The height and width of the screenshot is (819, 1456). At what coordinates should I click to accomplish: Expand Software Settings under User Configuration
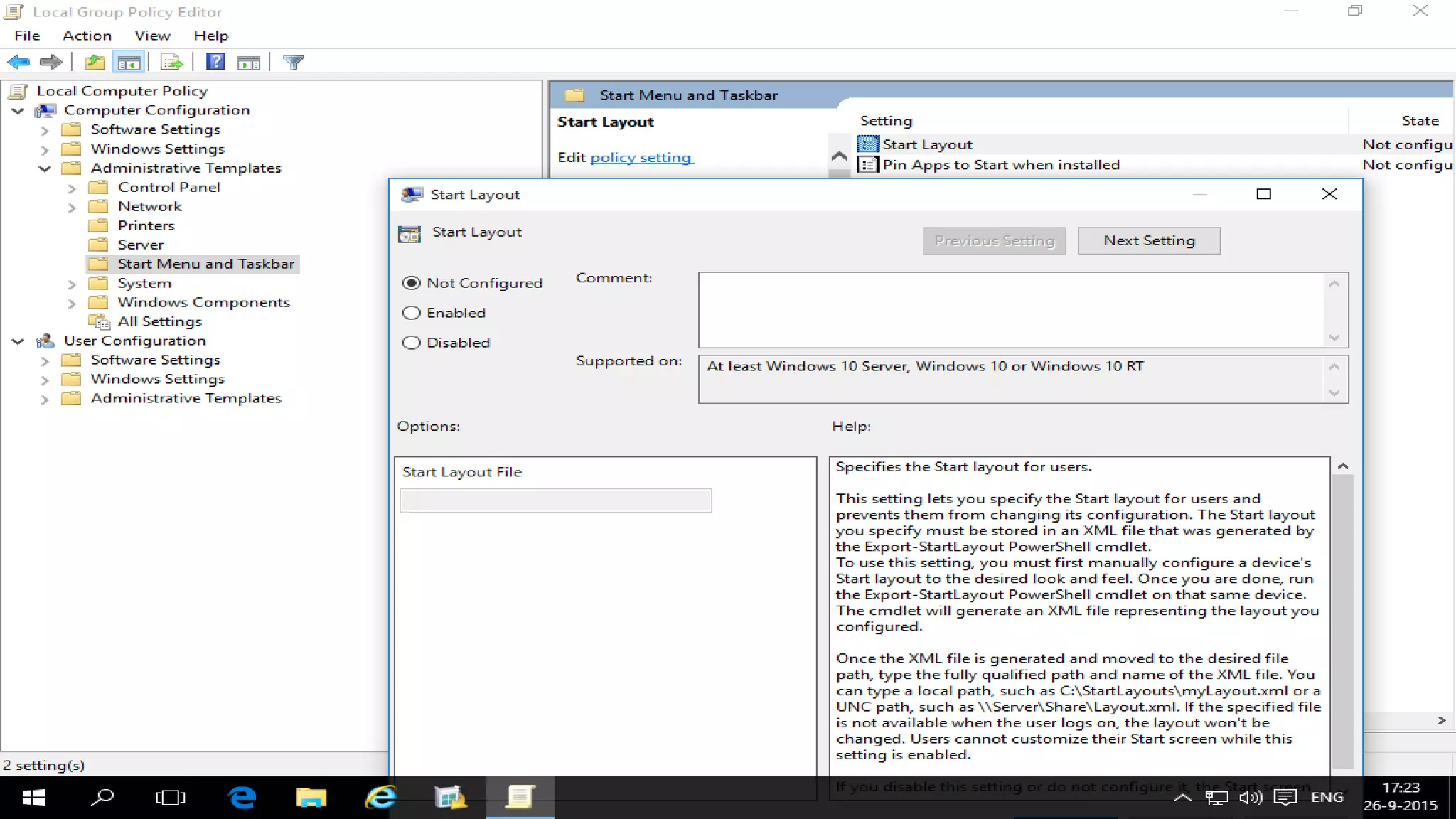[45, 360]
